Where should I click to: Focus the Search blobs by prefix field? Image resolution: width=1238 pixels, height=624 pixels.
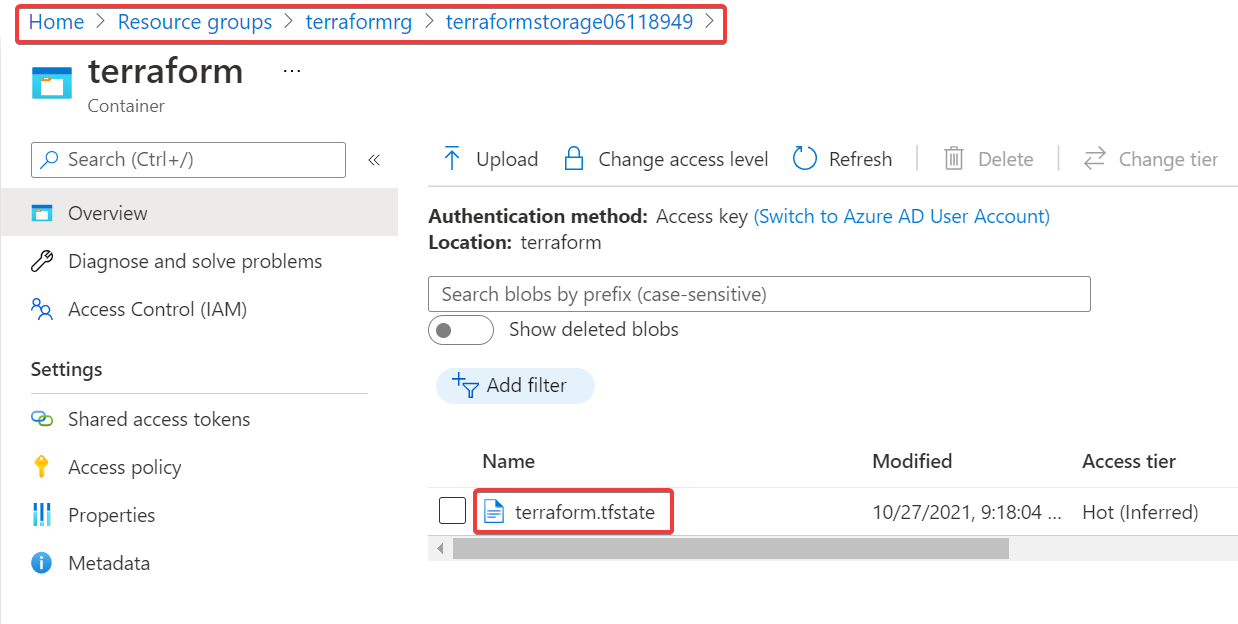(x=759, y=294)
